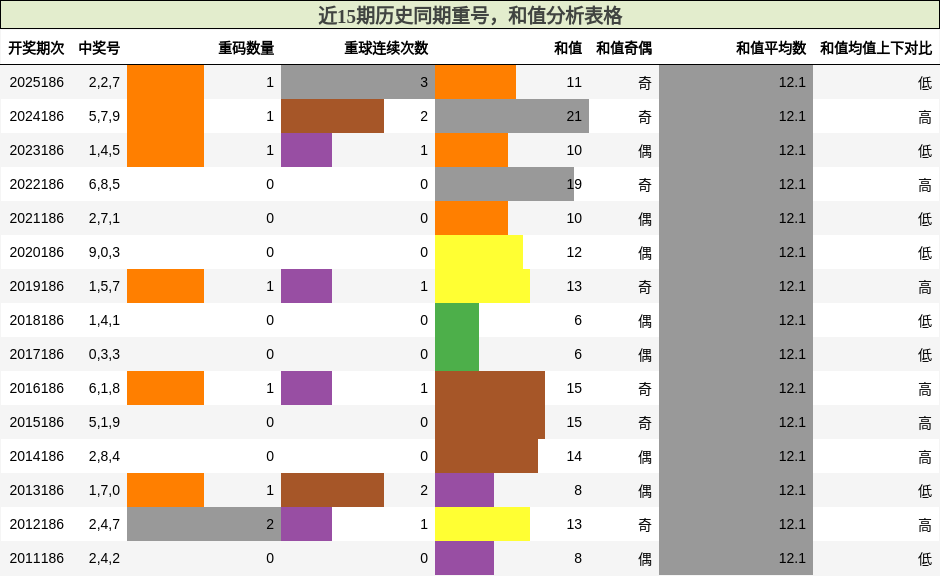Select winning numbers 0,3,3
940x576 pixels.
[104, 354]
